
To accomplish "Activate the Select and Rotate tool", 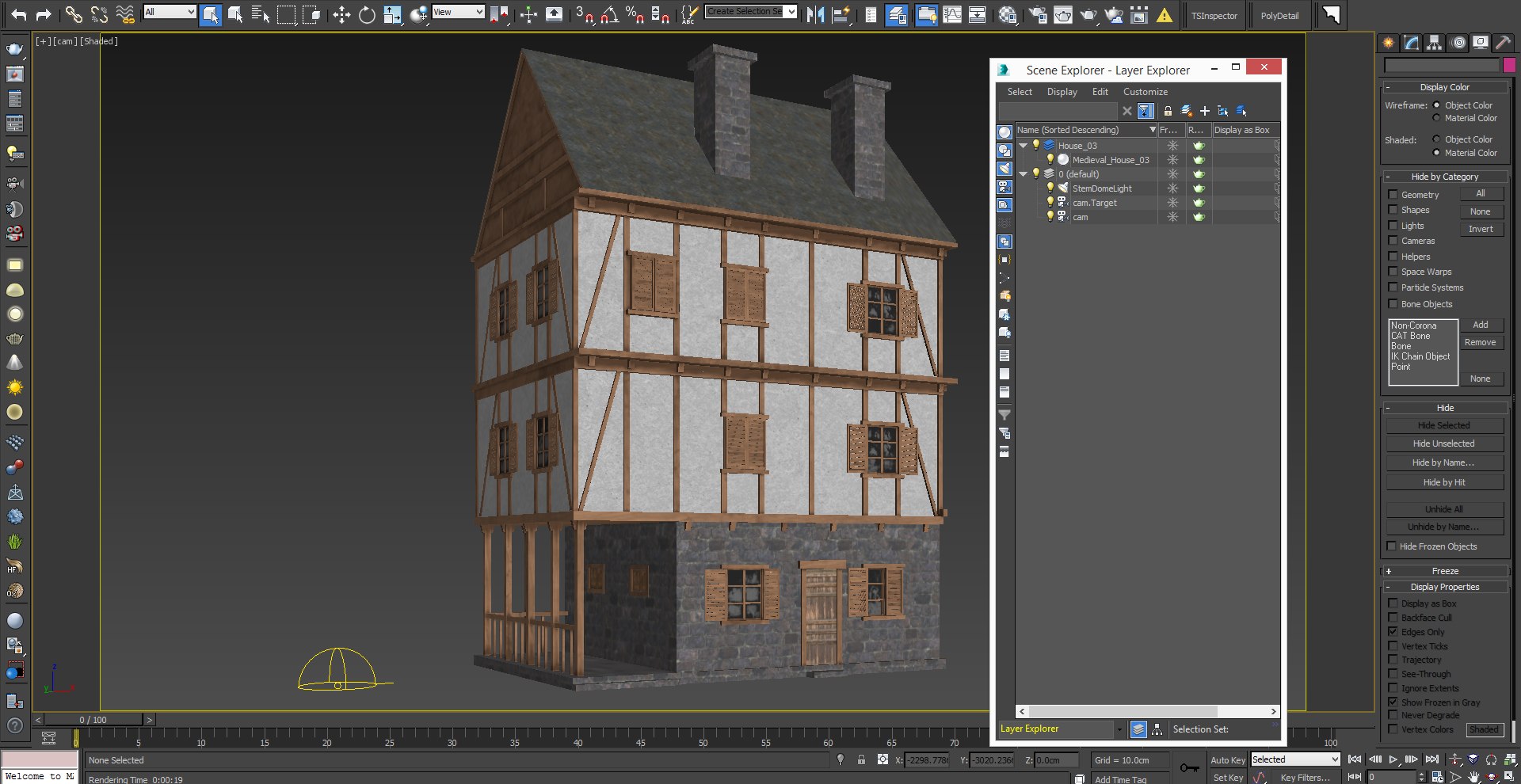I will 367,13.
